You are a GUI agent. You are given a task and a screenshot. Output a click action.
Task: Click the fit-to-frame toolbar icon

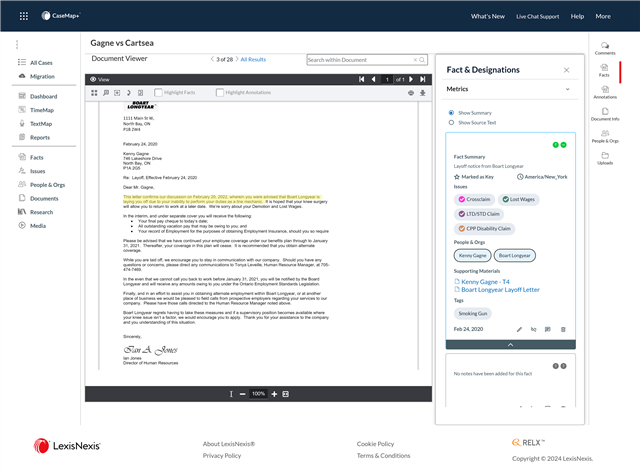(117, 93)
